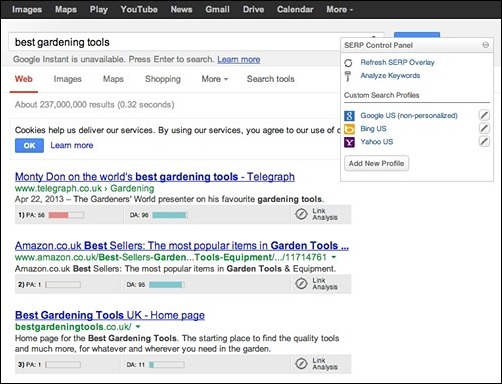
Task: Edit the Google US profile with its pencil icon
Action: click(484, 115)
